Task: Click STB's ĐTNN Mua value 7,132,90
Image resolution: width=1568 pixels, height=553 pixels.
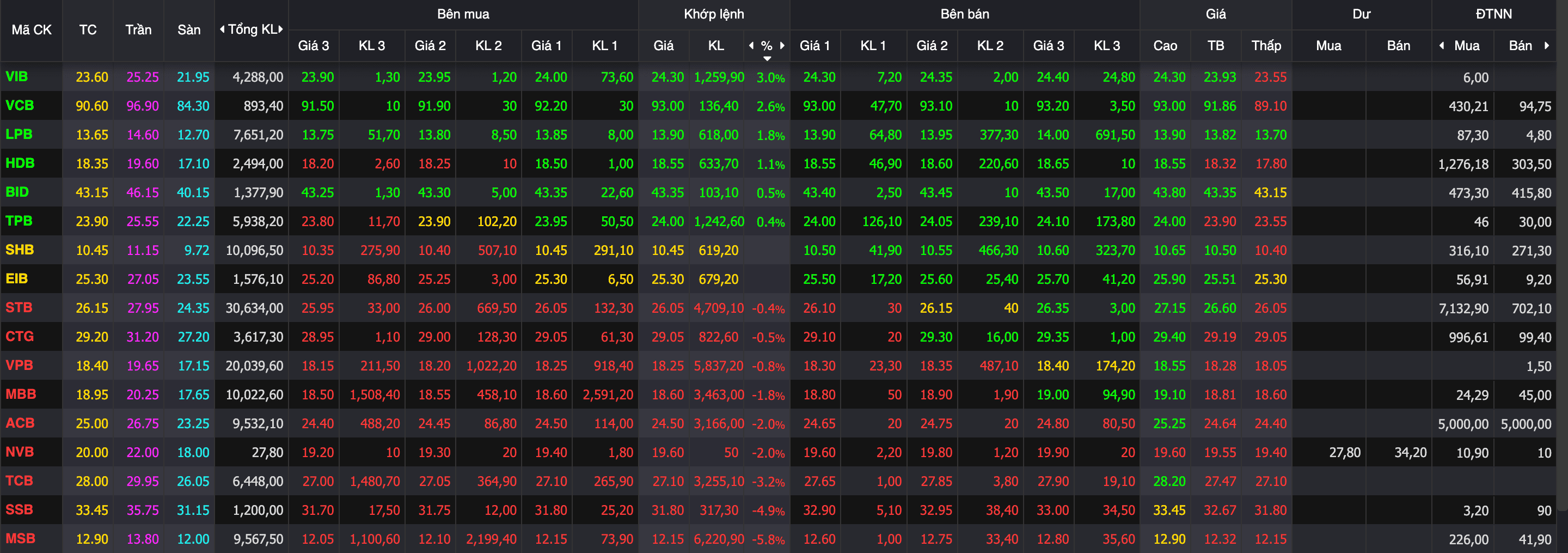Action: pos(1463,308)
